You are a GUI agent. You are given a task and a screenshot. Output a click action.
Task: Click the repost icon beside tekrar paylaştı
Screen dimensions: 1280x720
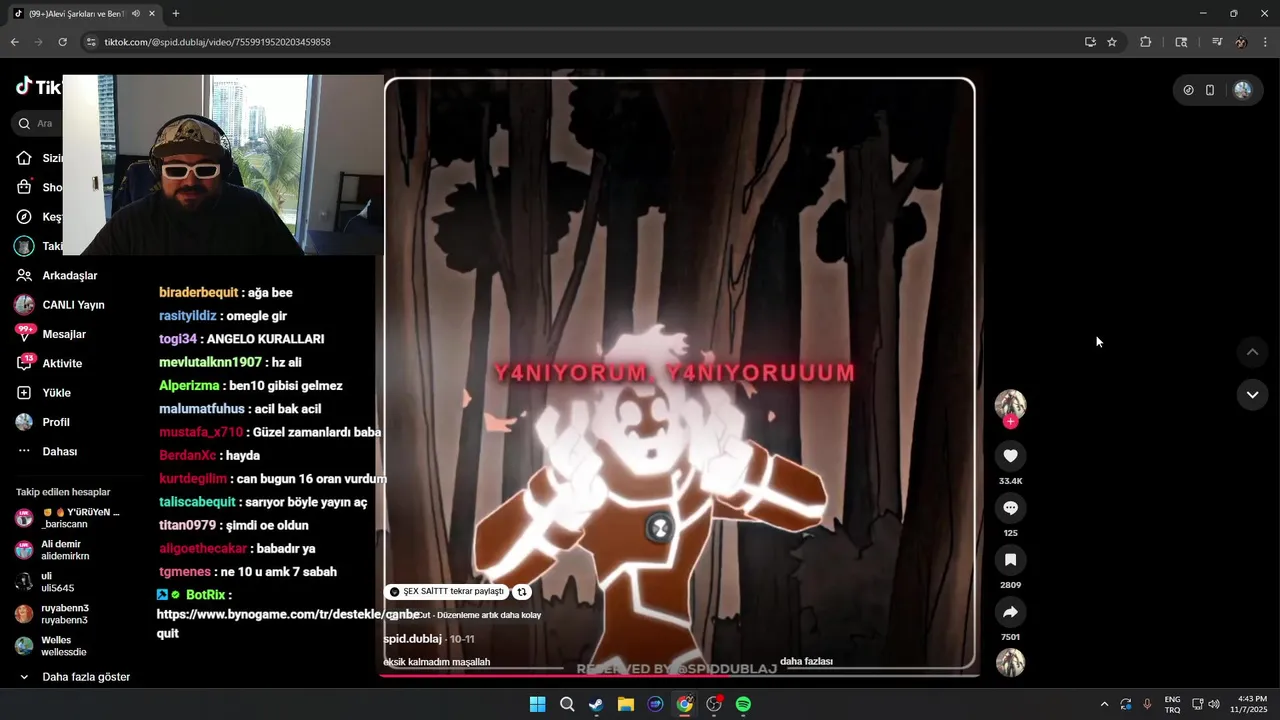coord(521,592)
